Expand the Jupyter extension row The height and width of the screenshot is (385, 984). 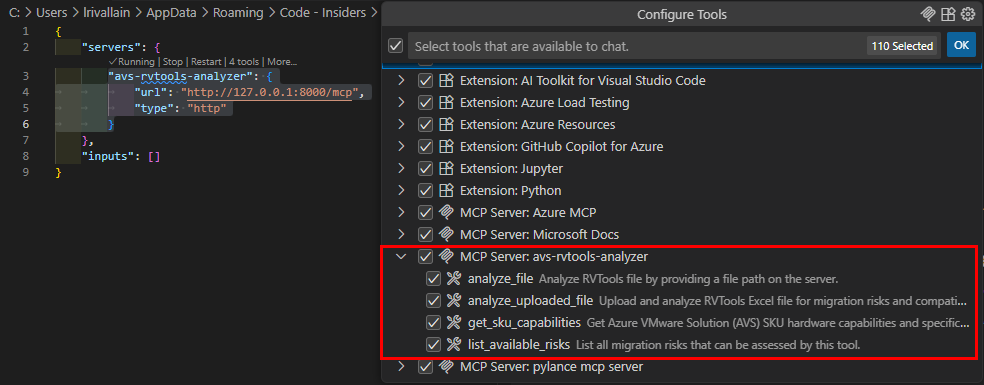pyautogui.click(x=402, y=168)
